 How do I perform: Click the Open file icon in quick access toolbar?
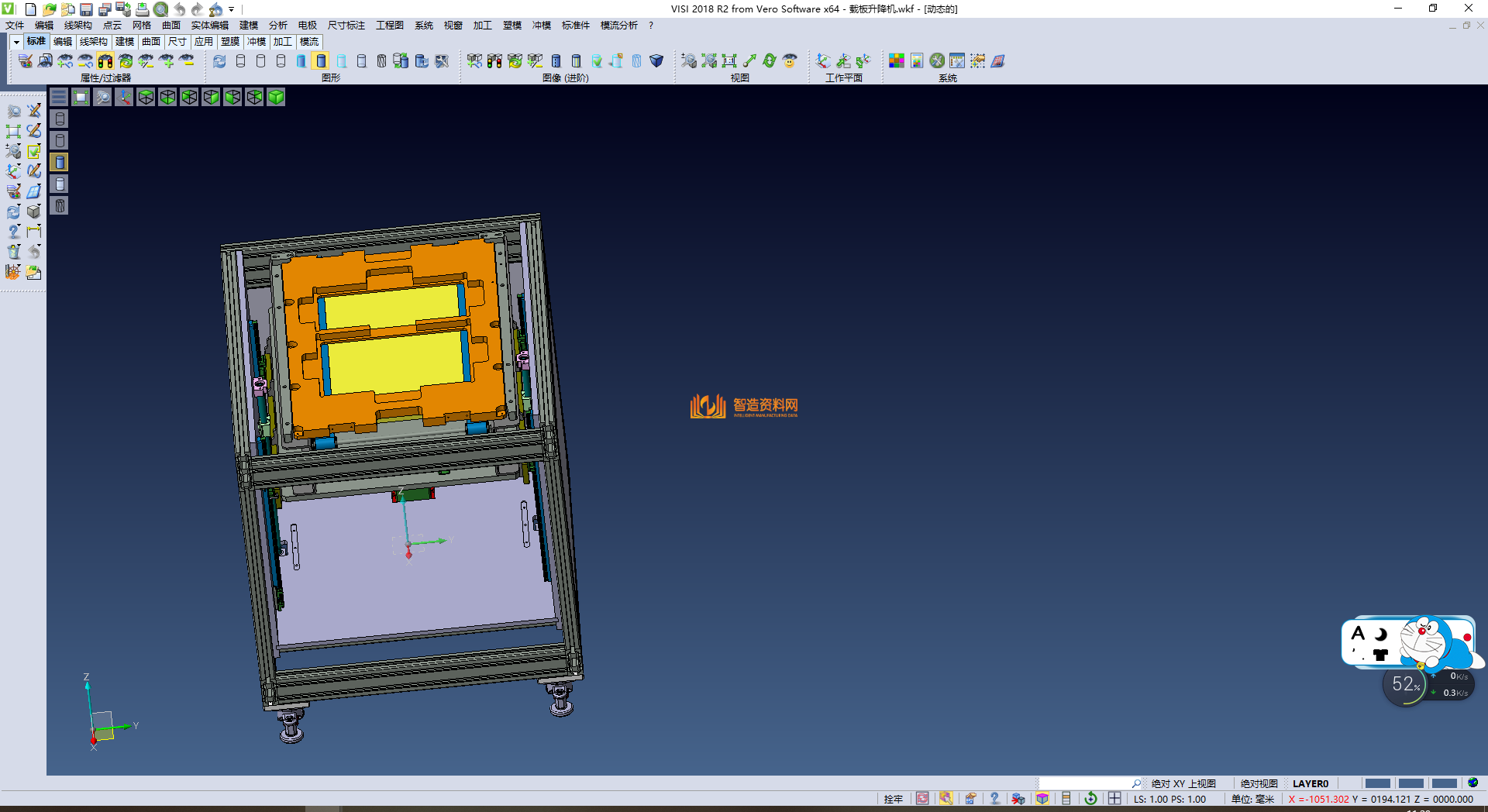pyautogui.click(x=49, y=9)
